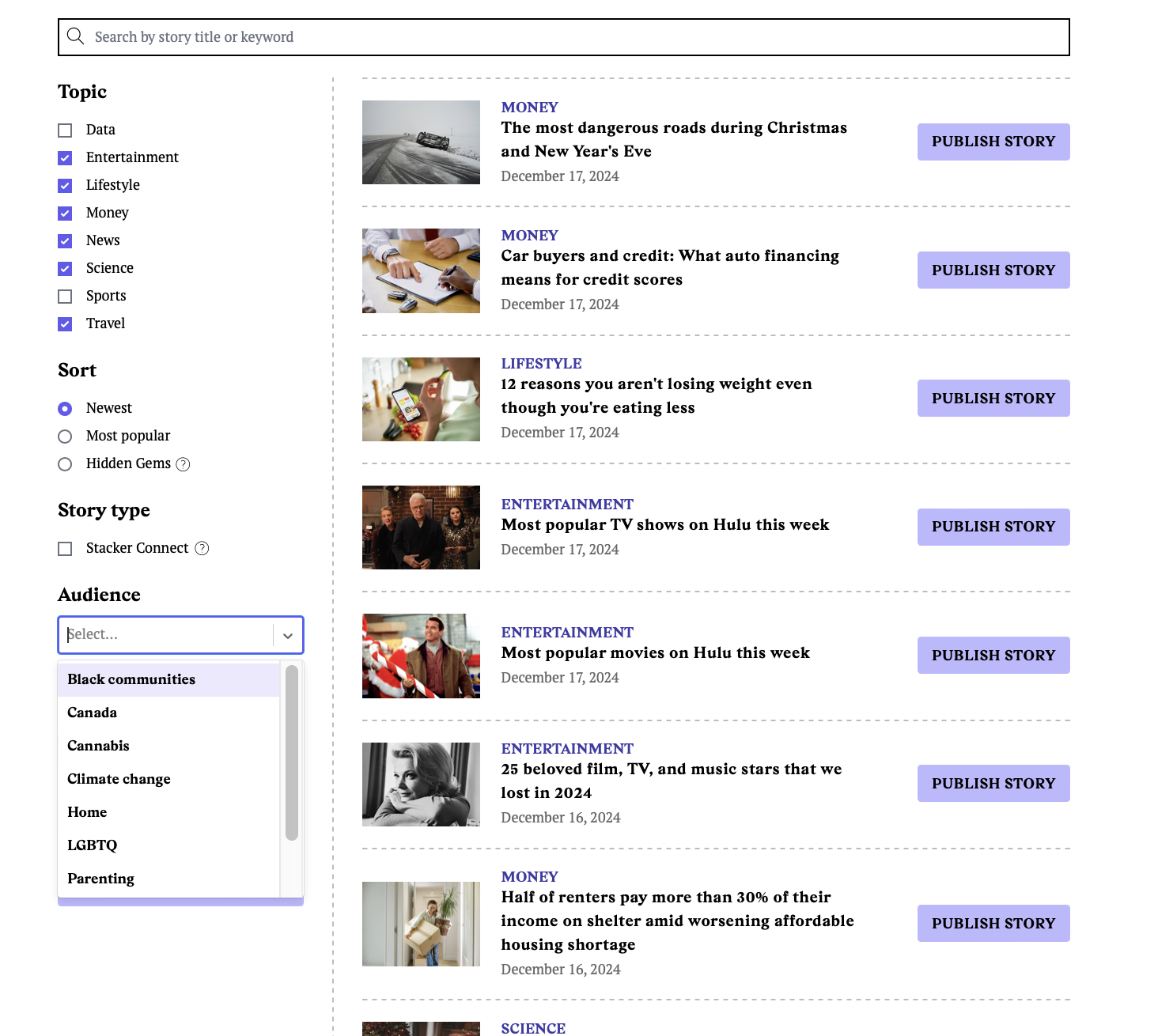Uncheck the Money topic checkbox
Screen dimensions: 1158x1036
65,214
